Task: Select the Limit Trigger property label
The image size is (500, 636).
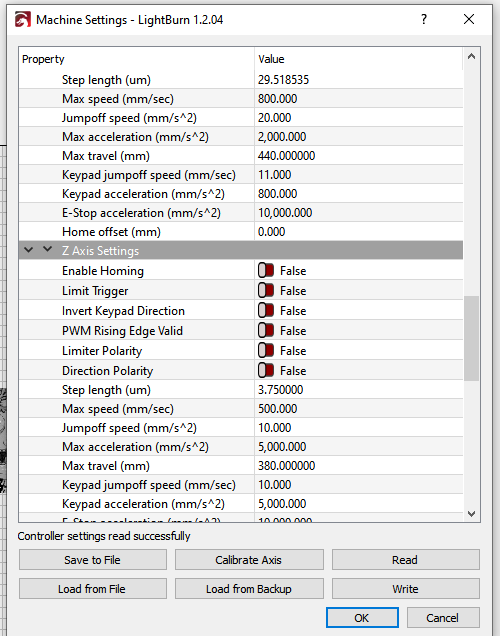Action: pos(95,291)
